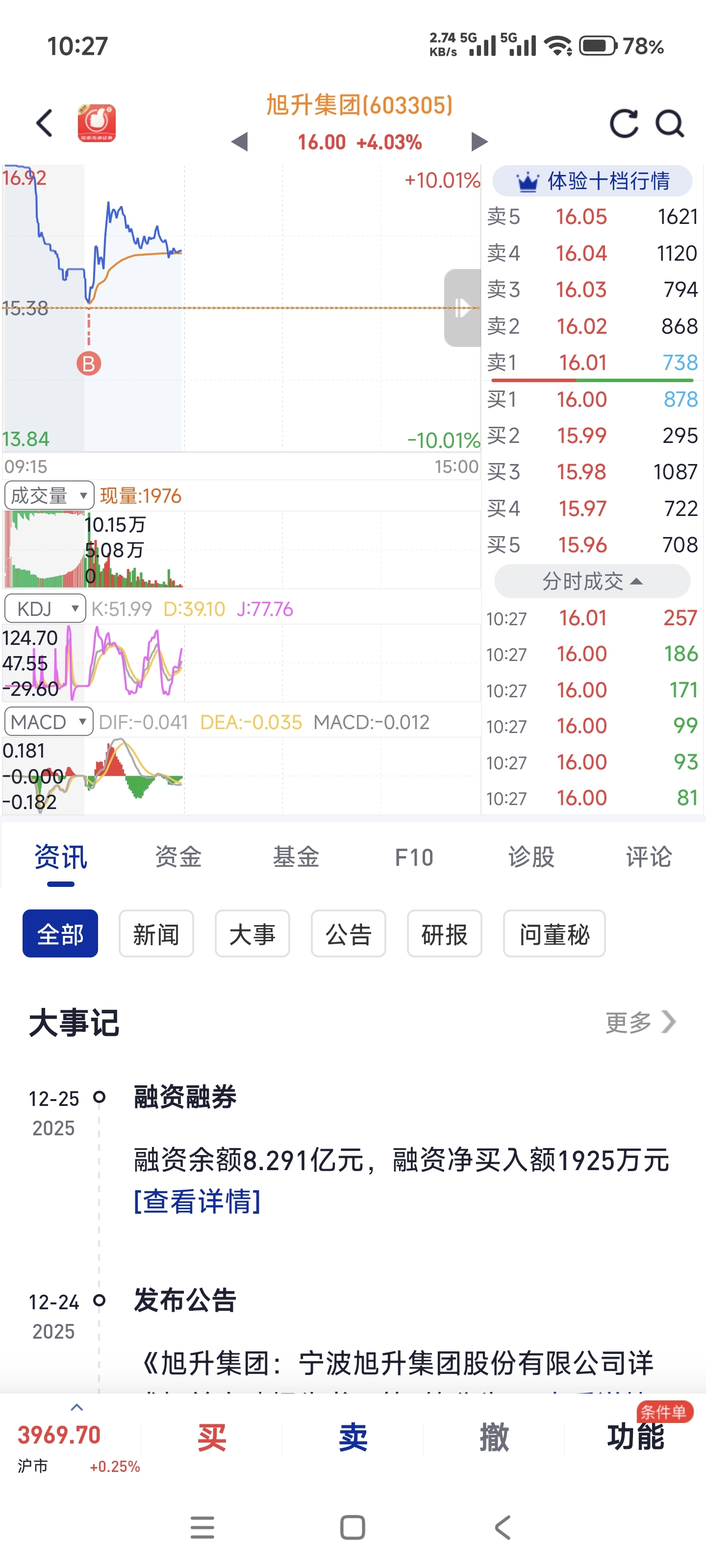Tap the back arrow icon
The height and width of the screenshot is (1568, 706).
tap(45, 123)
